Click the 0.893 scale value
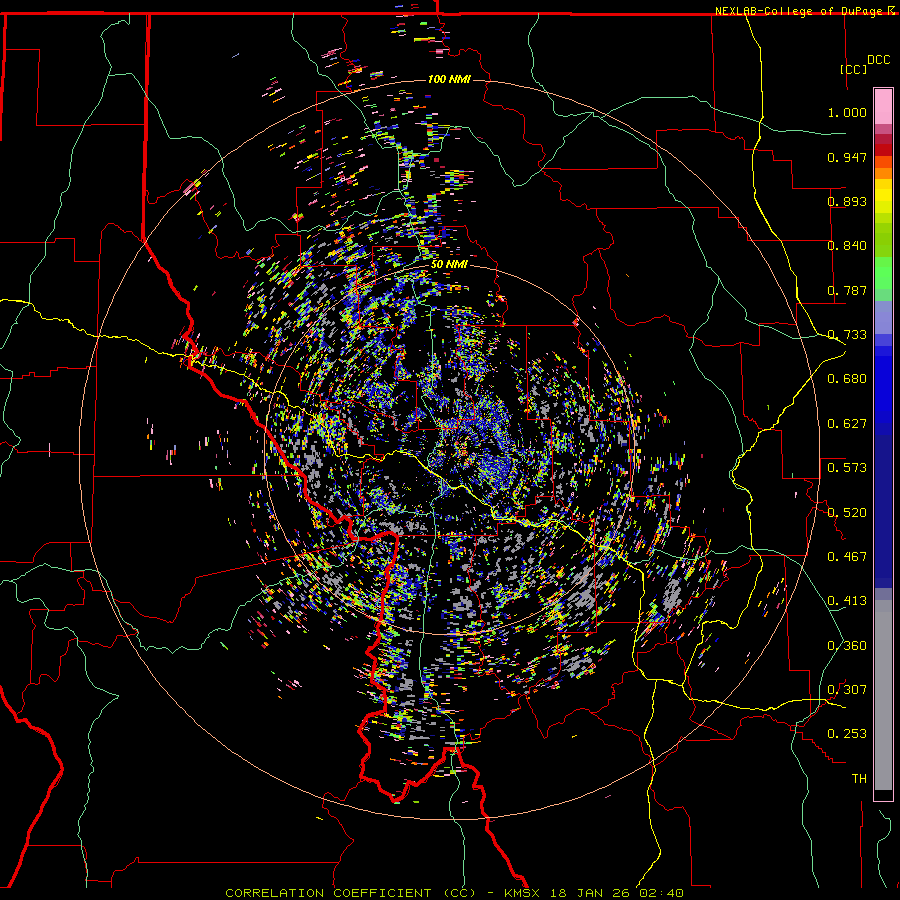This screenshot has height=900, width=900. pyautogui.click(x=847, y=201)
